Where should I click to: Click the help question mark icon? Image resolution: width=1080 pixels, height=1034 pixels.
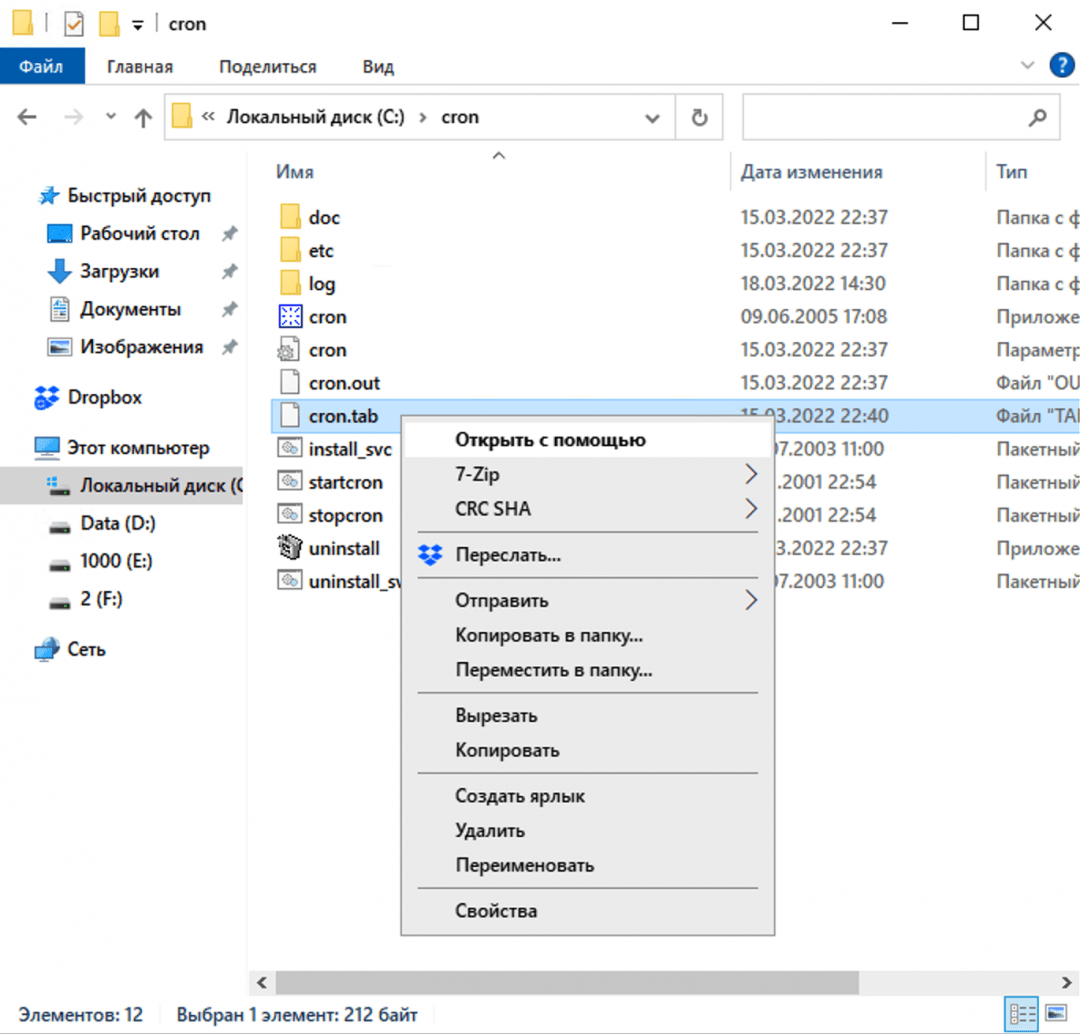[1061, 66]
